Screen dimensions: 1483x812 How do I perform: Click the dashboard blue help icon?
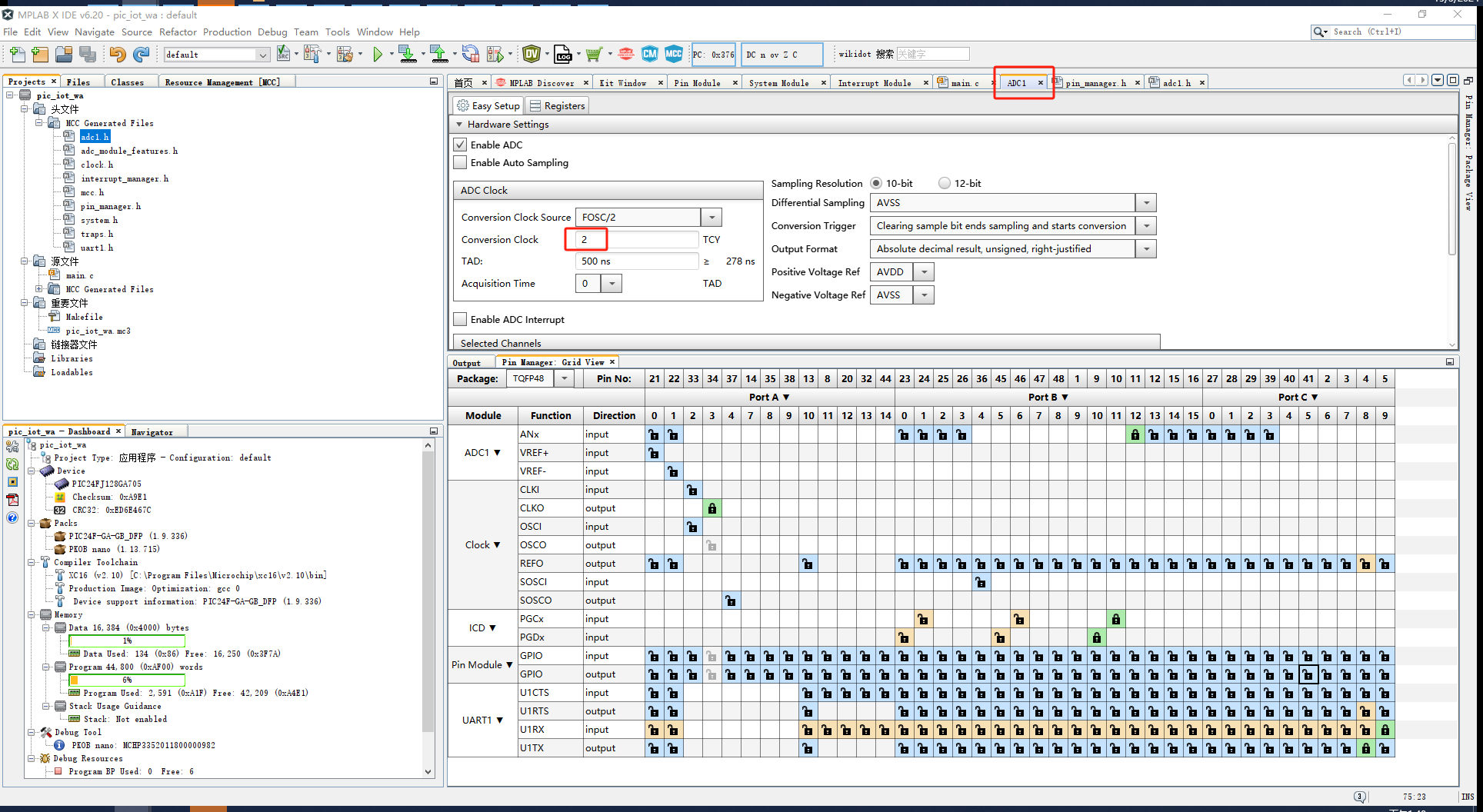click(x=12, y=517)
